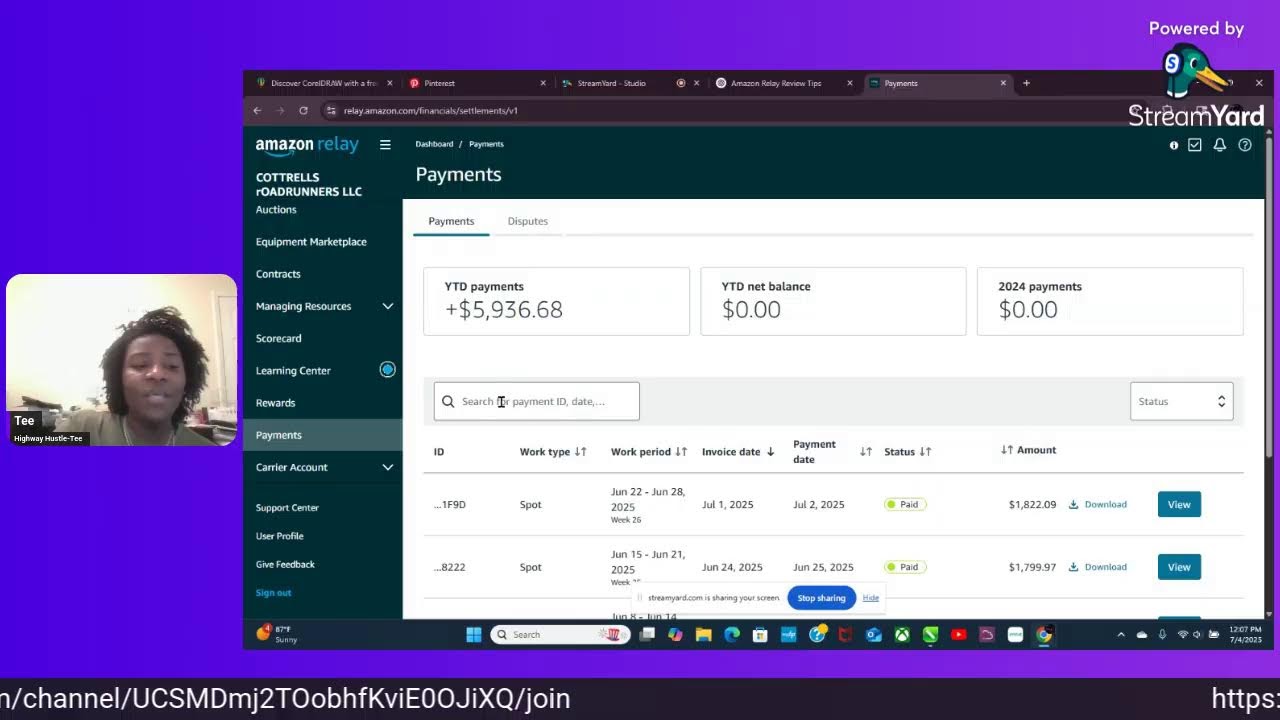This screenshot has height=720, width=1280.
Task: Open the Windows Start menu
Action: [x=474, y=634]
